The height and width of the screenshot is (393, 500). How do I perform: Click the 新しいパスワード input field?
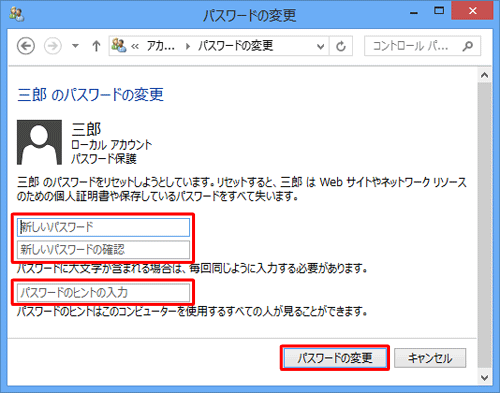(103, 227)
